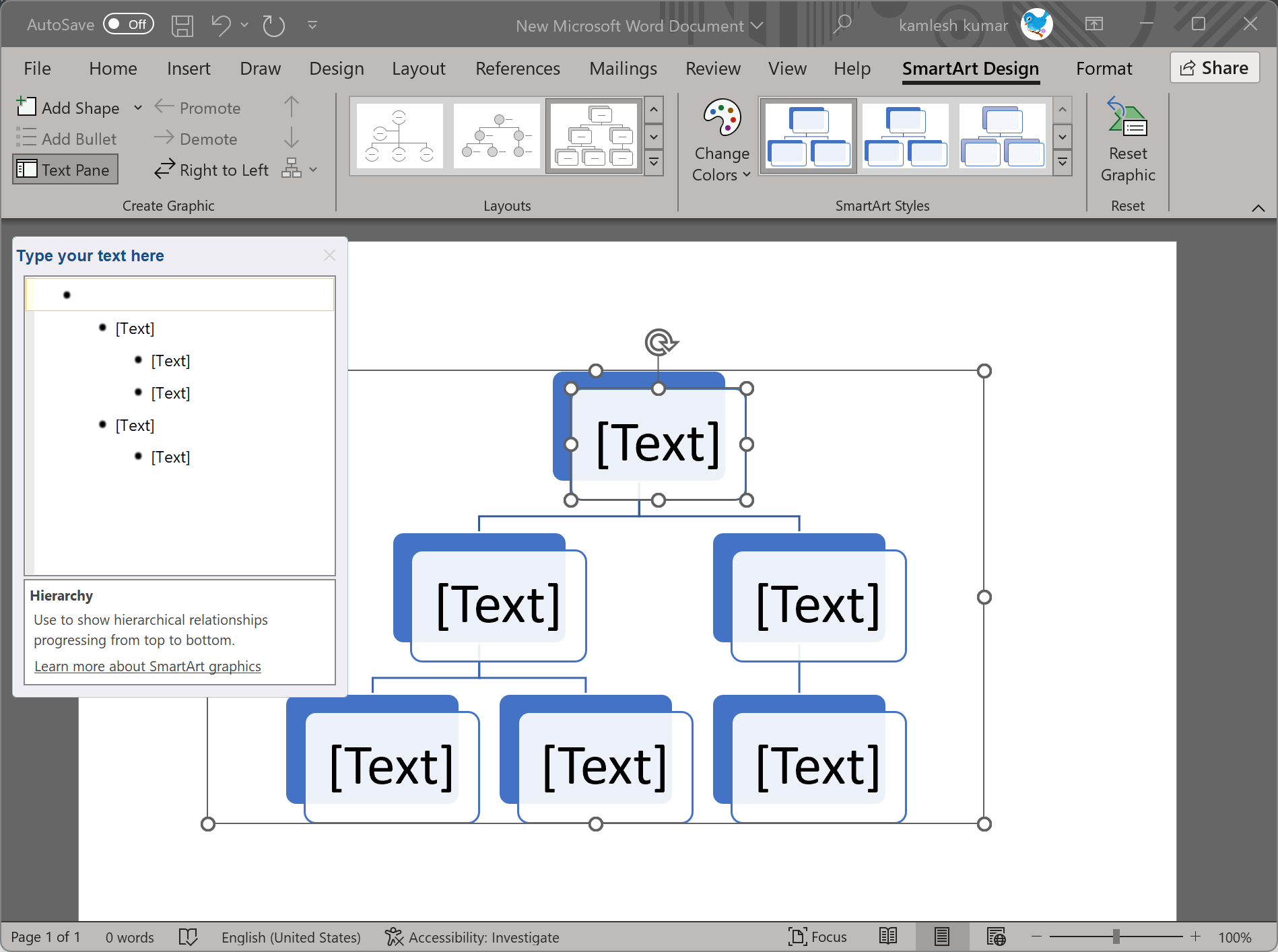
Task: Open Learn more about SmartArt graphics link
Action: tap(147, 666)
